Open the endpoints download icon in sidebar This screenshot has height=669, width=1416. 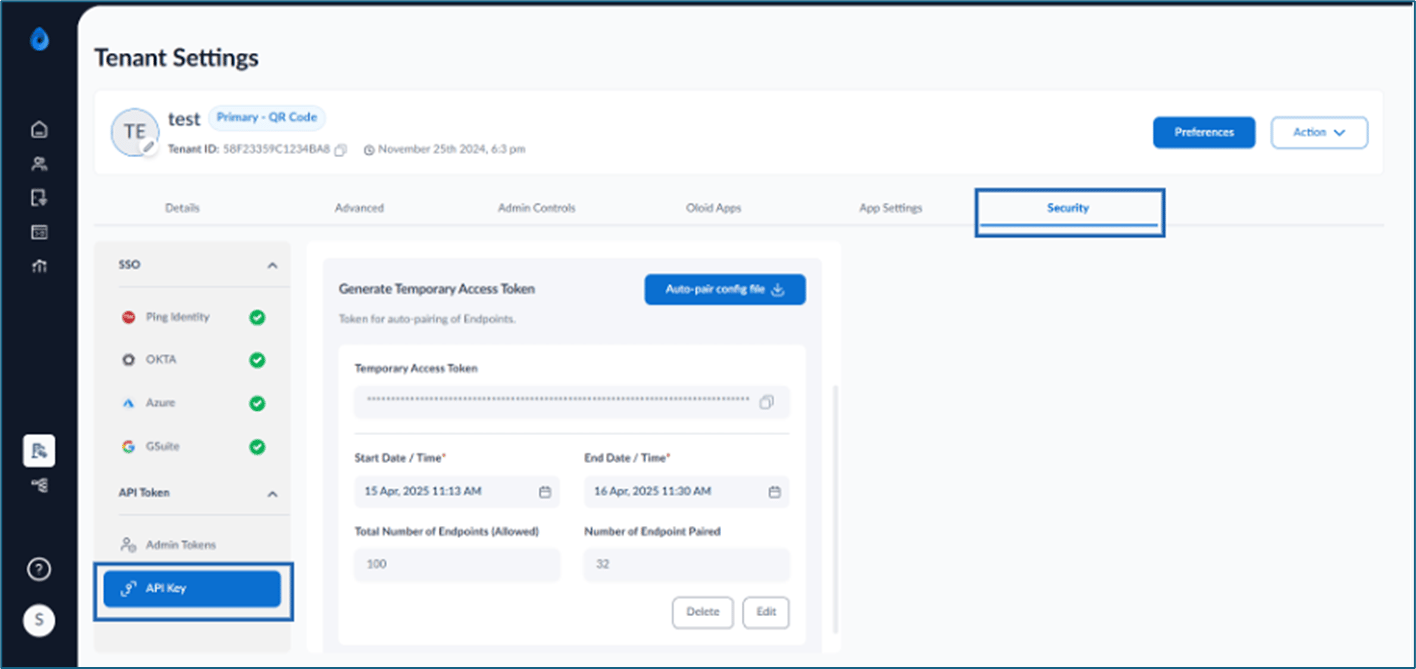pos(39,198)
